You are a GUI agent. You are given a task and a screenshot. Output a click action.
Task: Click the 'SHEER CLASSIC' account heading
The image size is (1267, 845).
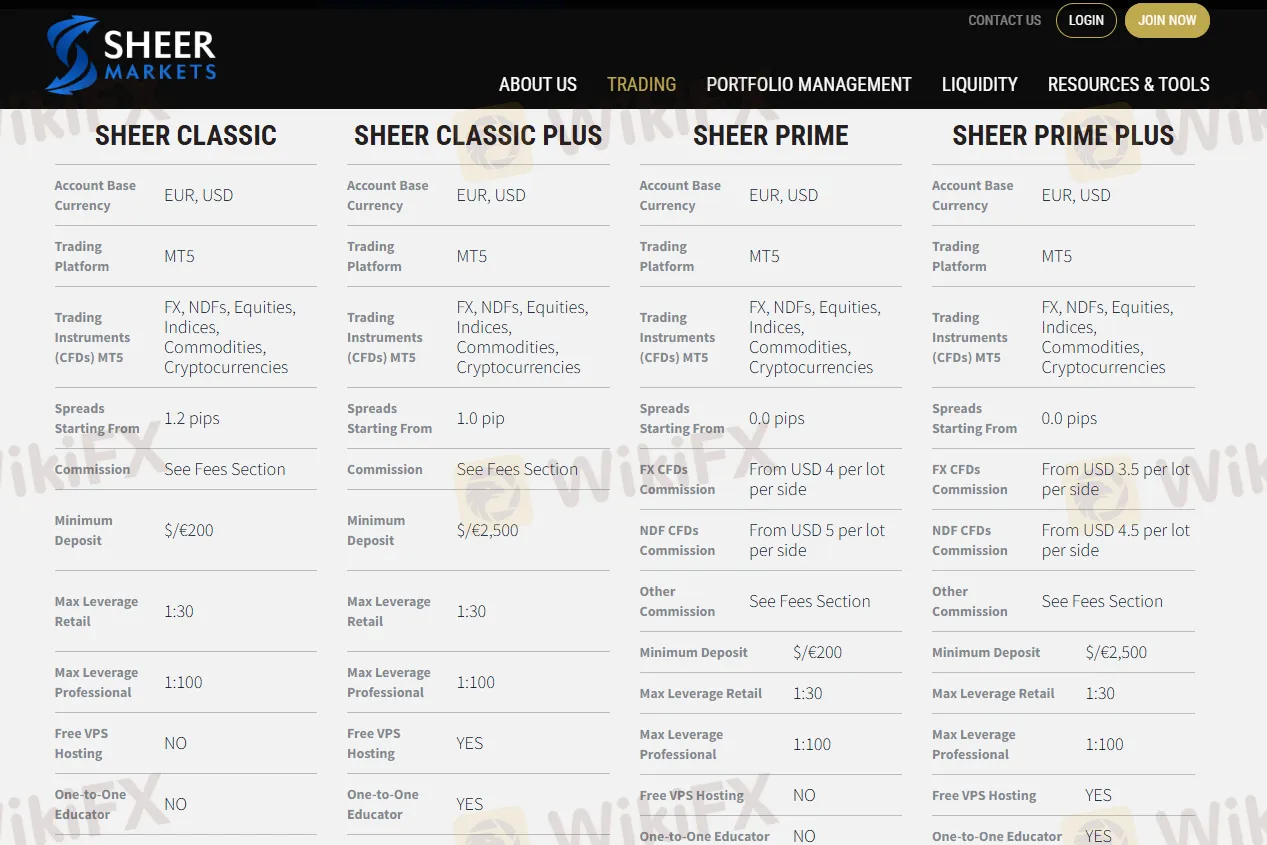186,136
